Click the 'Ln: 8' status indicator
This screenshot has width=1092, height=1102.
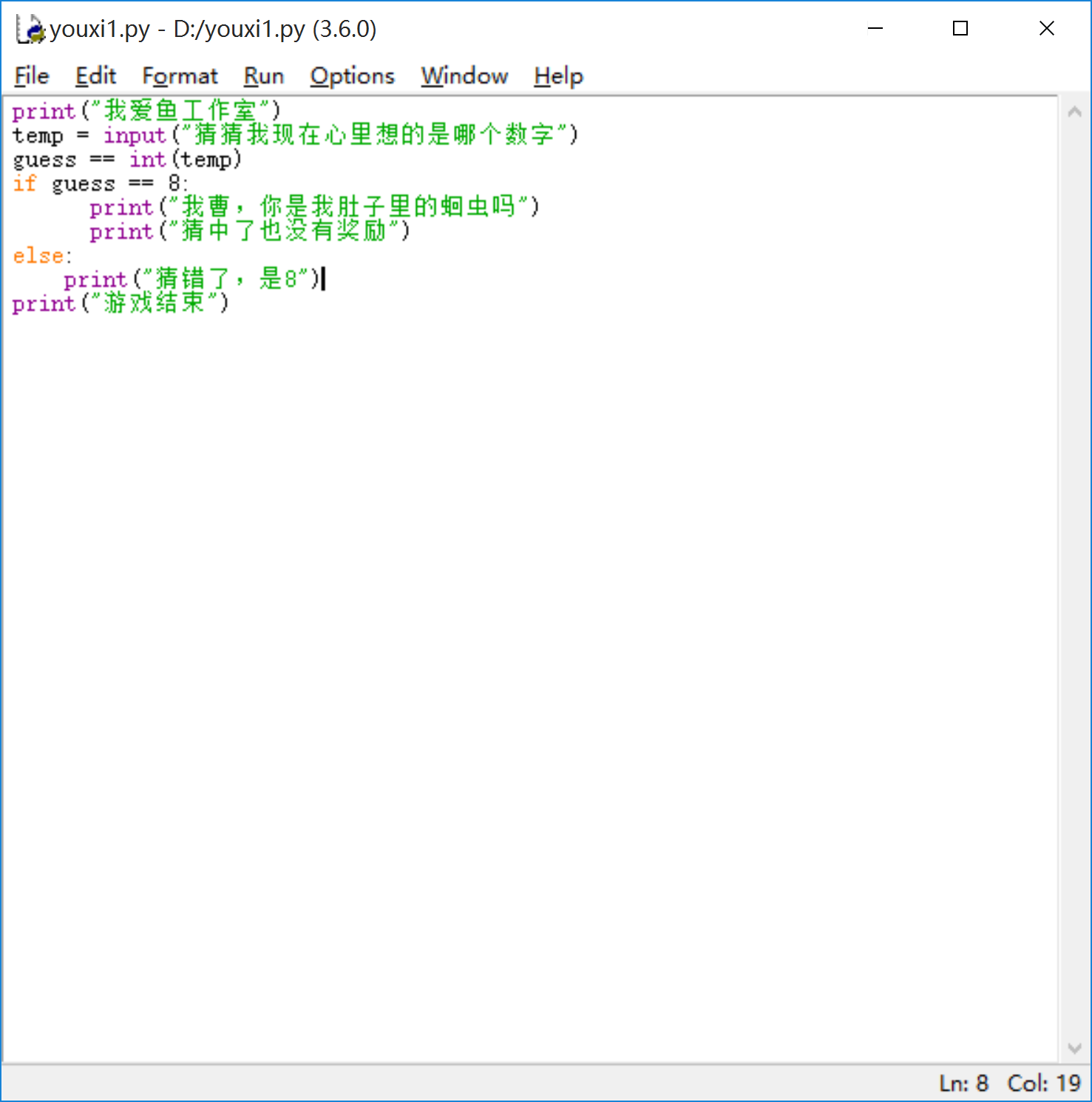pos(963,1084)
